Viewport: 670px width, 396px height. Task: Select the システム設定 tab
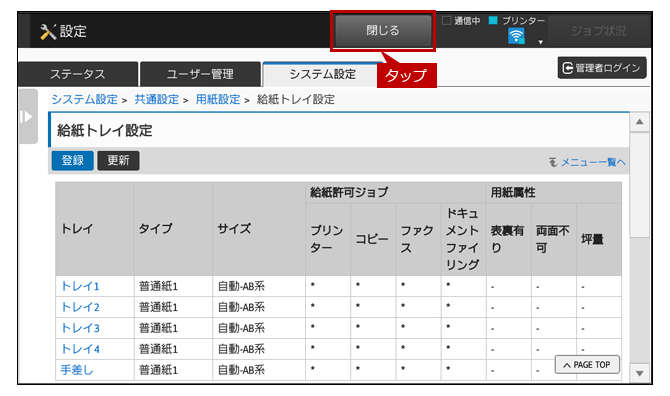click(x=323, y=74)
